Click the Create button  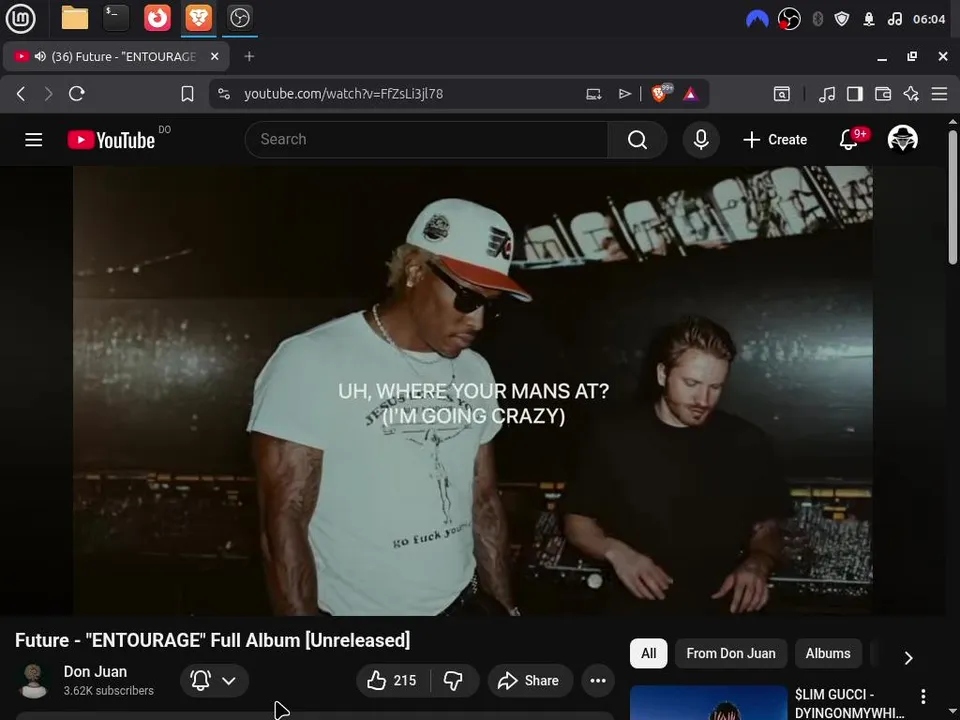[775, 140]
